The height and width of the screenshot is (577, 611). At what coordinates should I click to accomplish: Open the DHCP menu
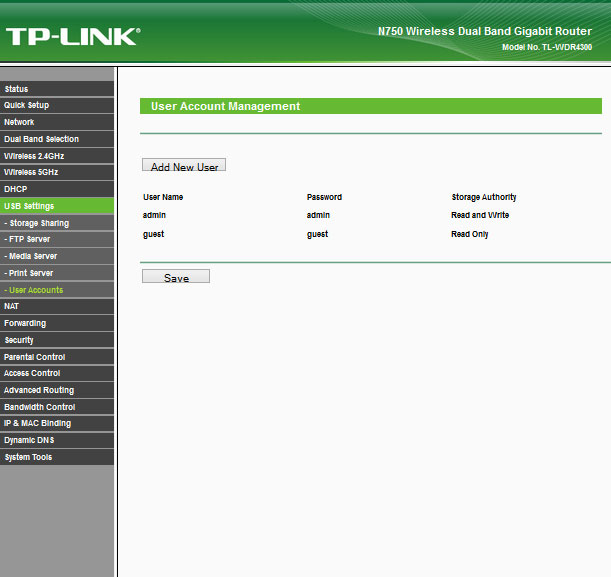click(x=57, y=189)
